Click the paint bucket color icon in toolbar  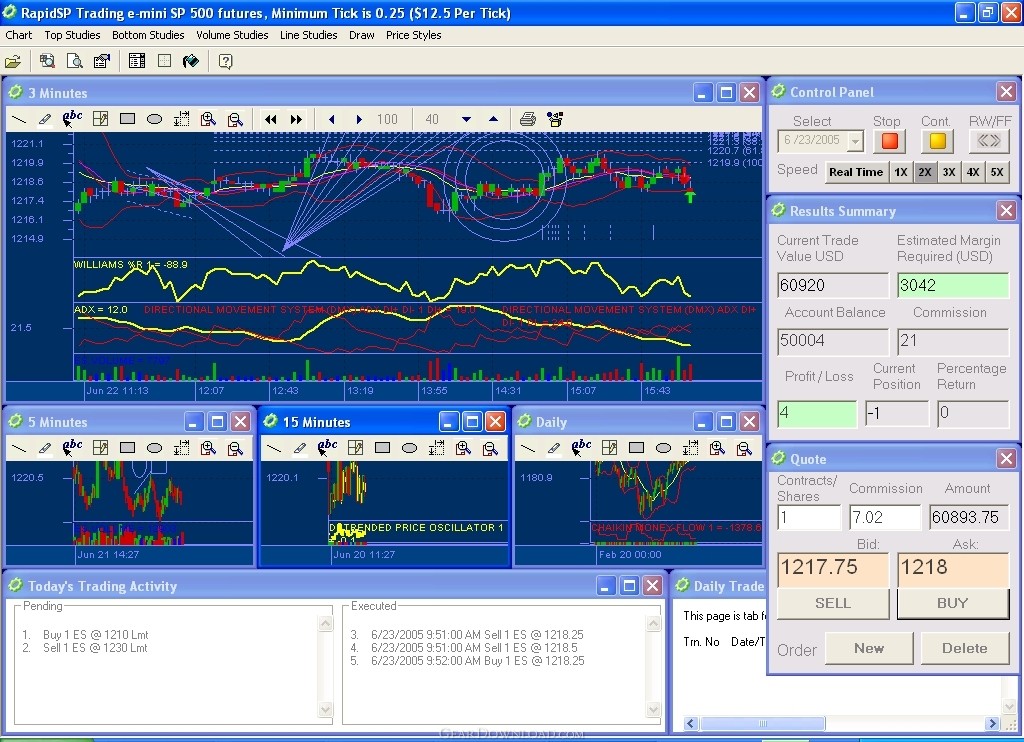coord(191,61)
